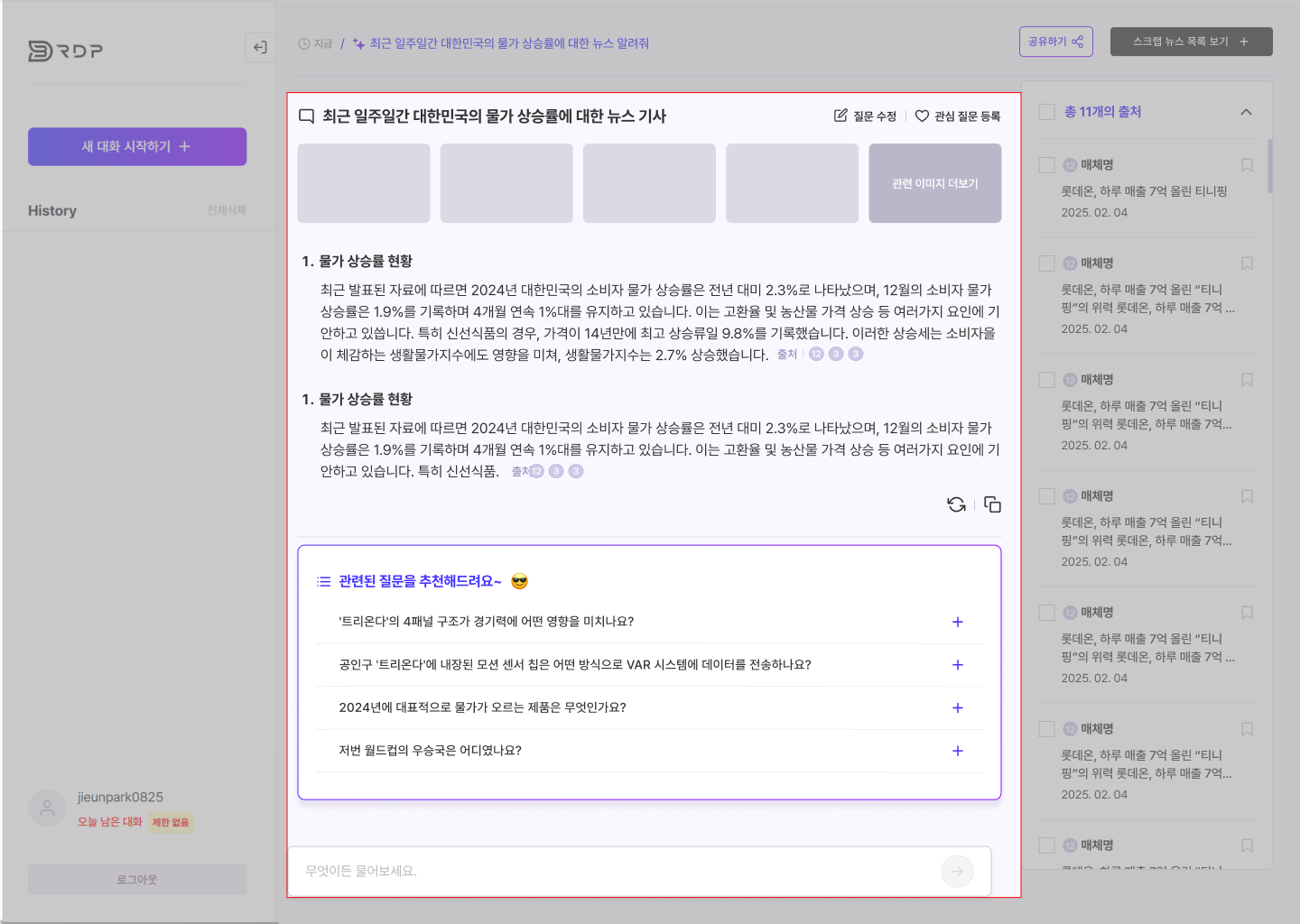The width and height of the screenshot is (1300, 924).
Task: Click 전체삭제 next to History
Action: pyautogui.click(x=227, y=210)
